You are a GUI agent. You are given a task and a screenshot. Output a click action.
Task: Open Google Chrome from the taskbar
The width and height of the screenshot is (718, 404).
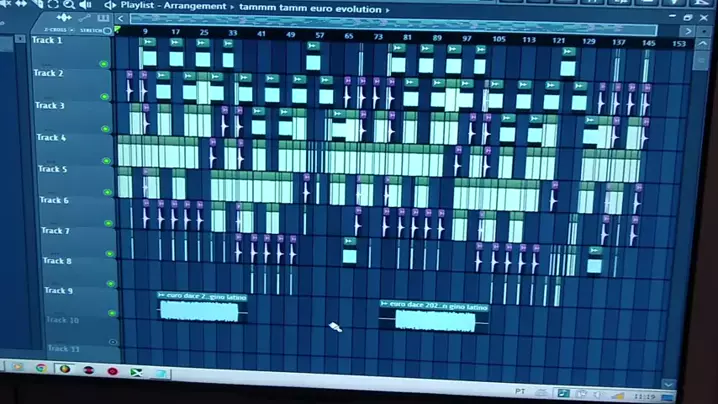41,368
